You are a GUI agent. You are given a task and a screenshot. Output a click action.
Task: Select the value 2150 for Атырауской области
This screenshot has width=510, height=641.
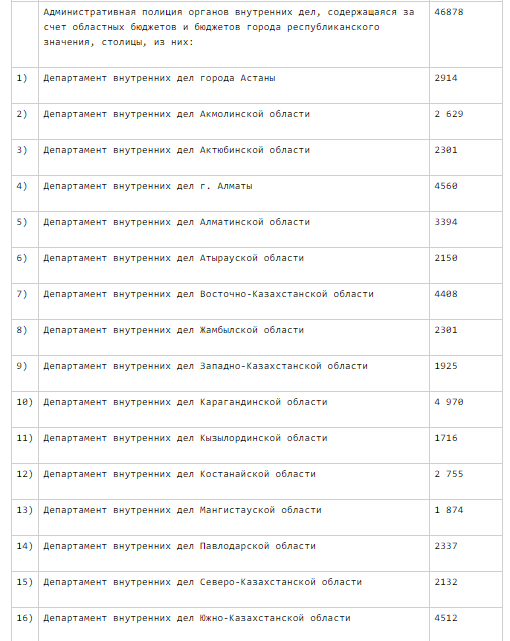[446, 258]
